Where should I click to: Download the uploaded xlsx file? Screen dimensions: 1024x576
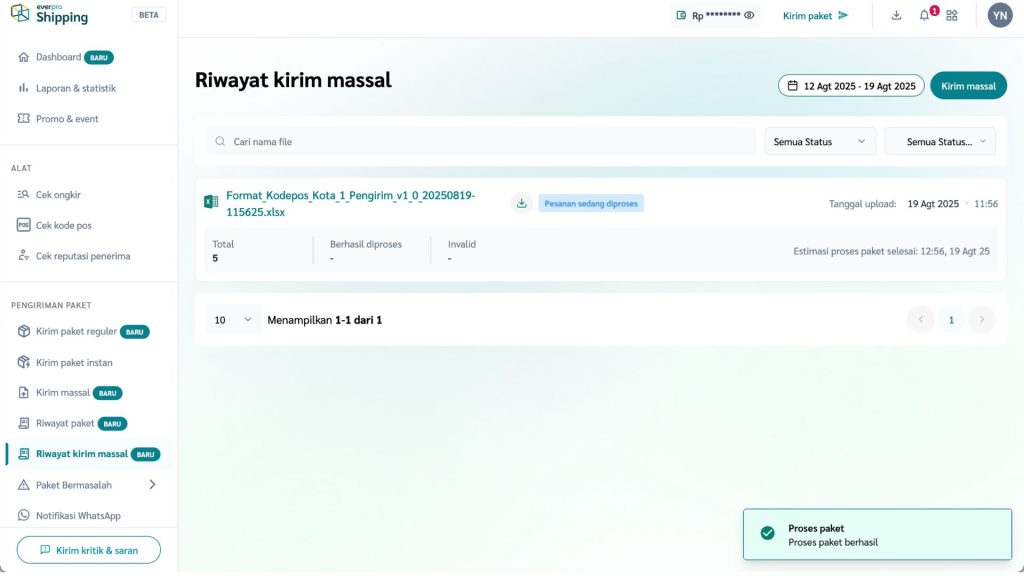[x=521, y=203]
